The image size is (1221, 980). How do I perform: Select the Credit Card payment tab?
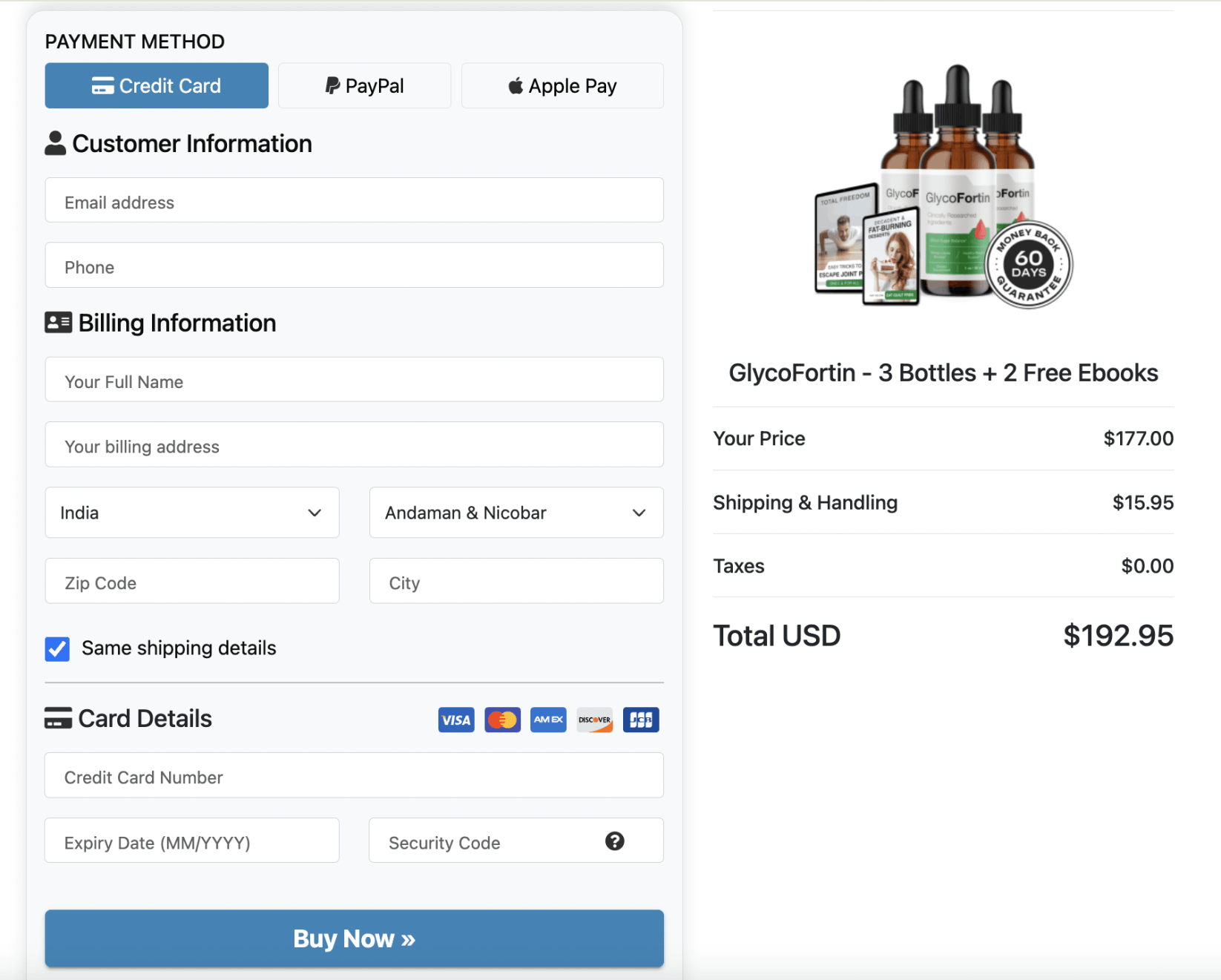coord(156,85)
